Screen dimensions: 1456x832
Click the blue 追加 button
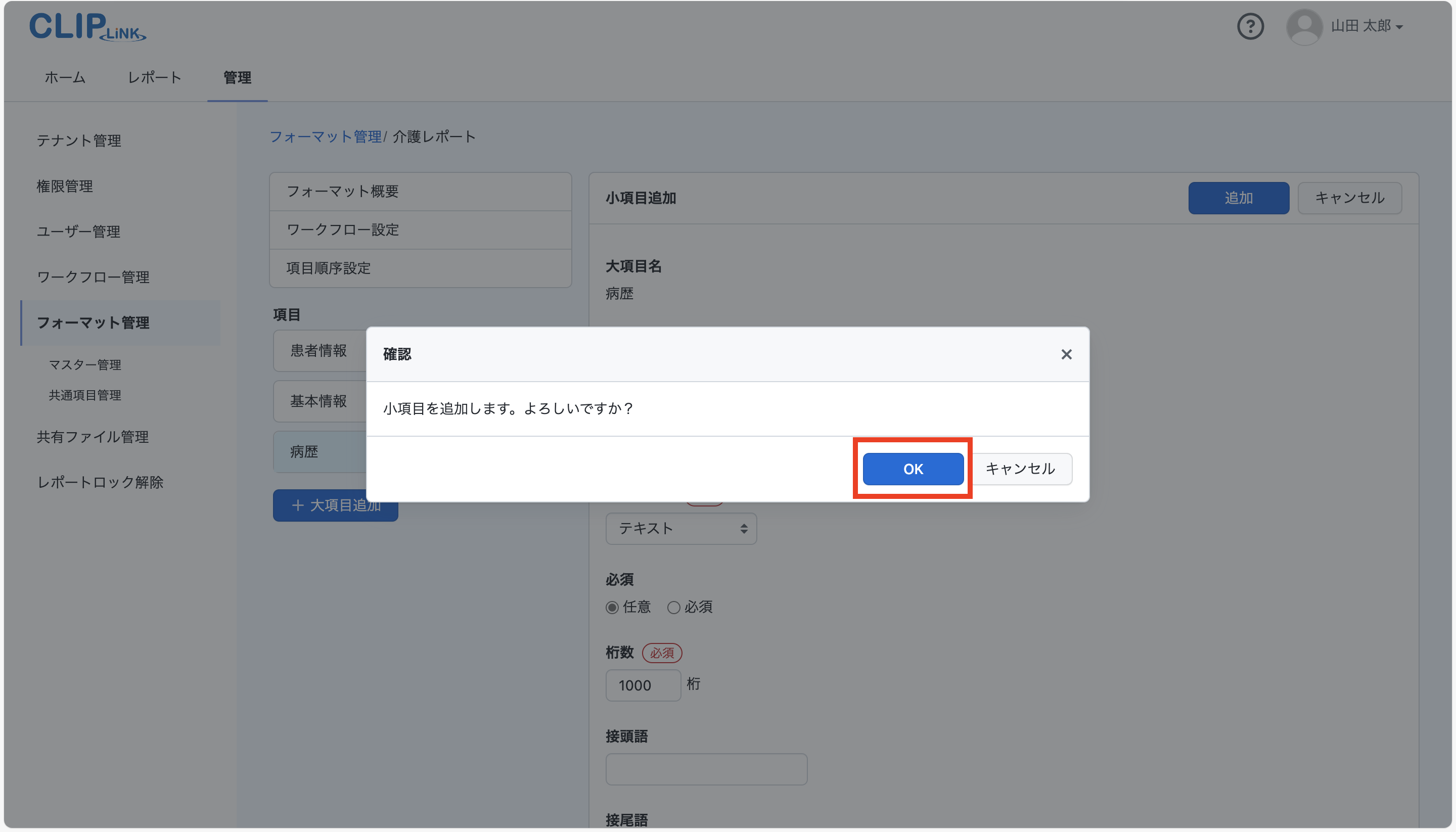pos(1238,198)
